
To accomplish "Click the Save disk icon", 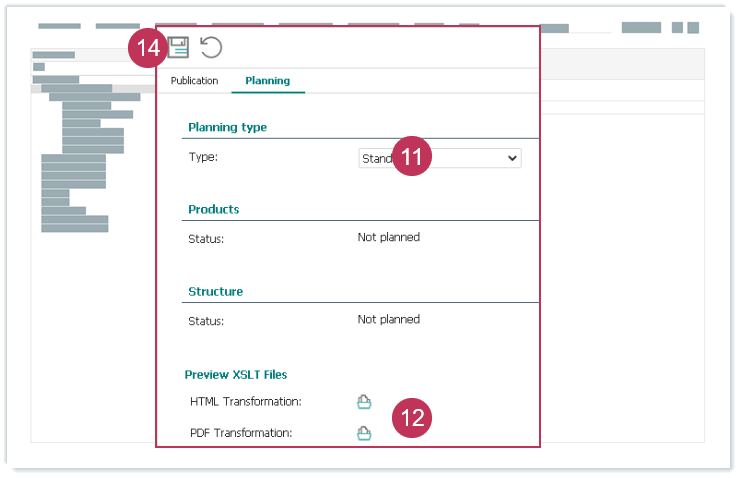I will pos(179,47).
